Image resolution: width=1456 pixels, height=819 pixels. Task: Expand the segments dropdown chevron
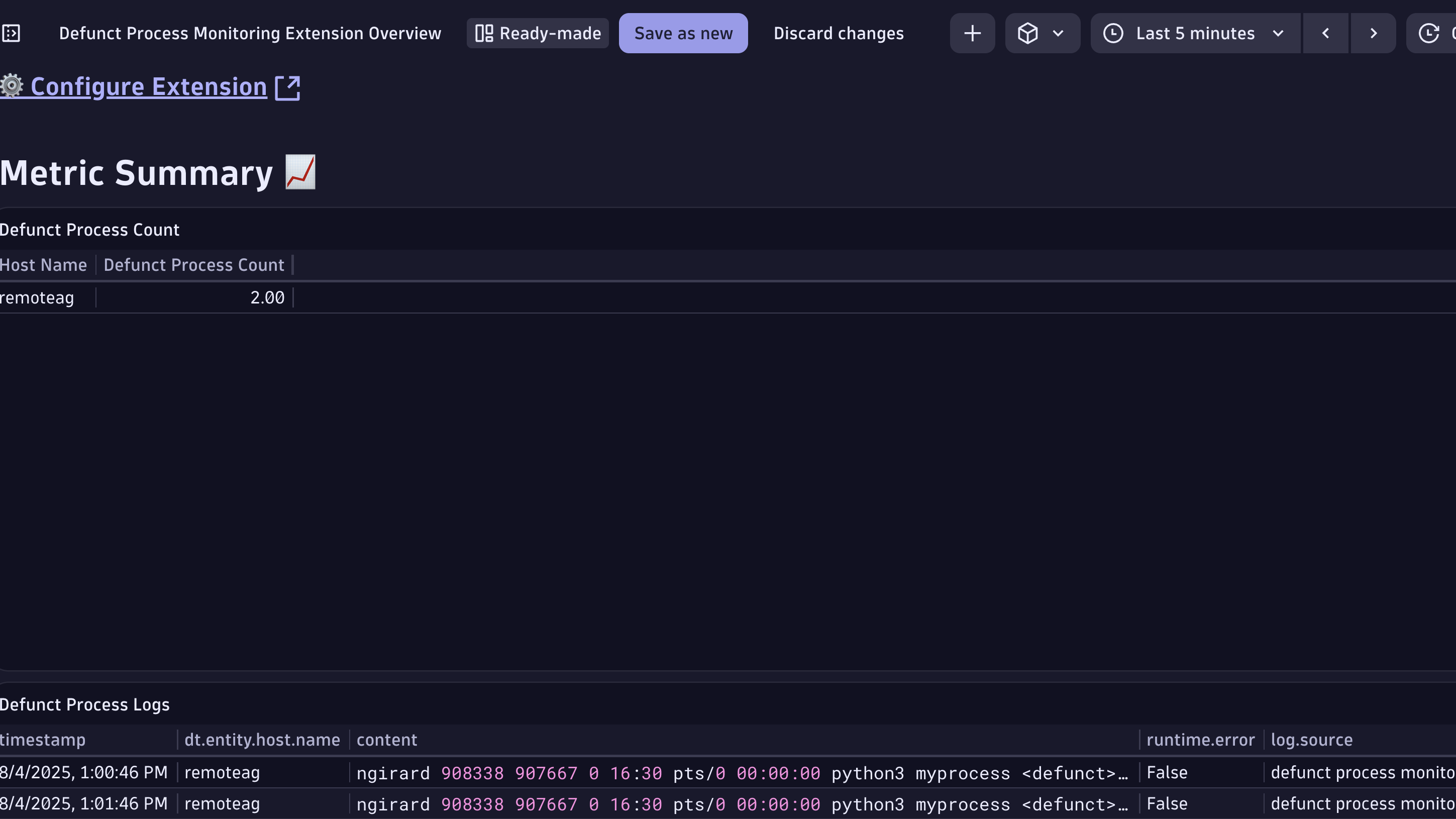[x=1058, y=33]
